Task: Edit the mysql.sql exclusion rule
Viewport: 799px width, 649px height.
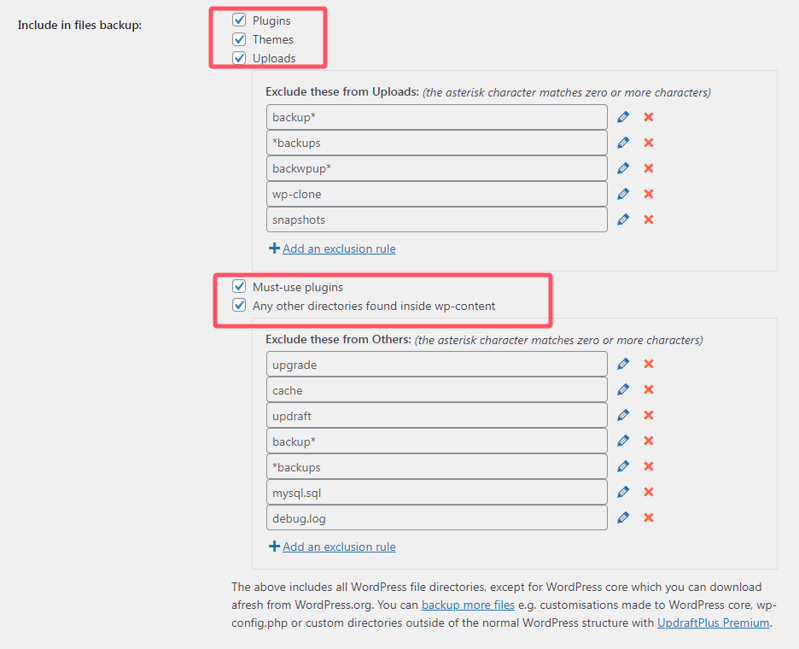Action: tap(623, 492)
